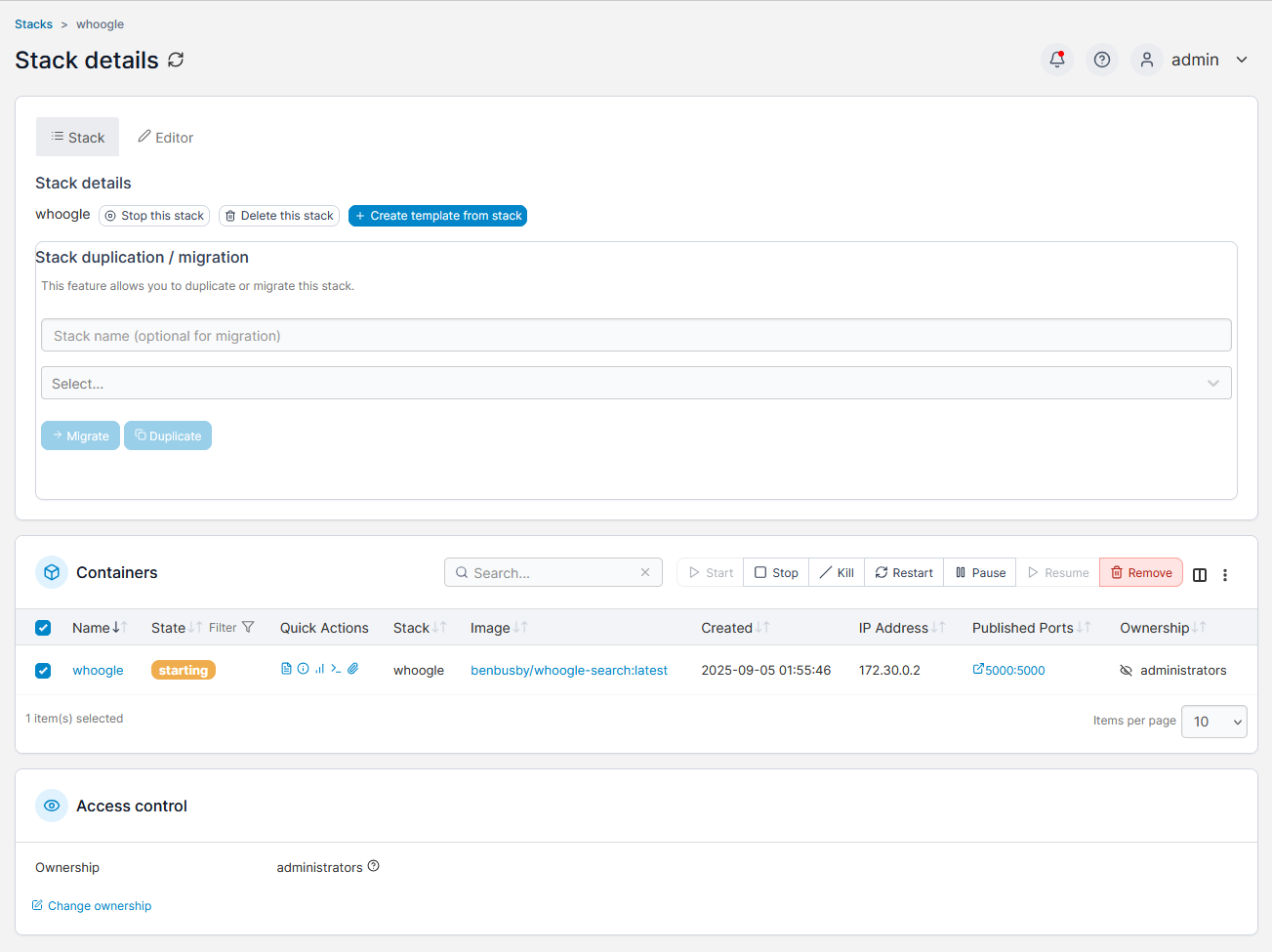Click the Change ownership link
Viewport: 1272px width, 952px height.
point(99,906)
